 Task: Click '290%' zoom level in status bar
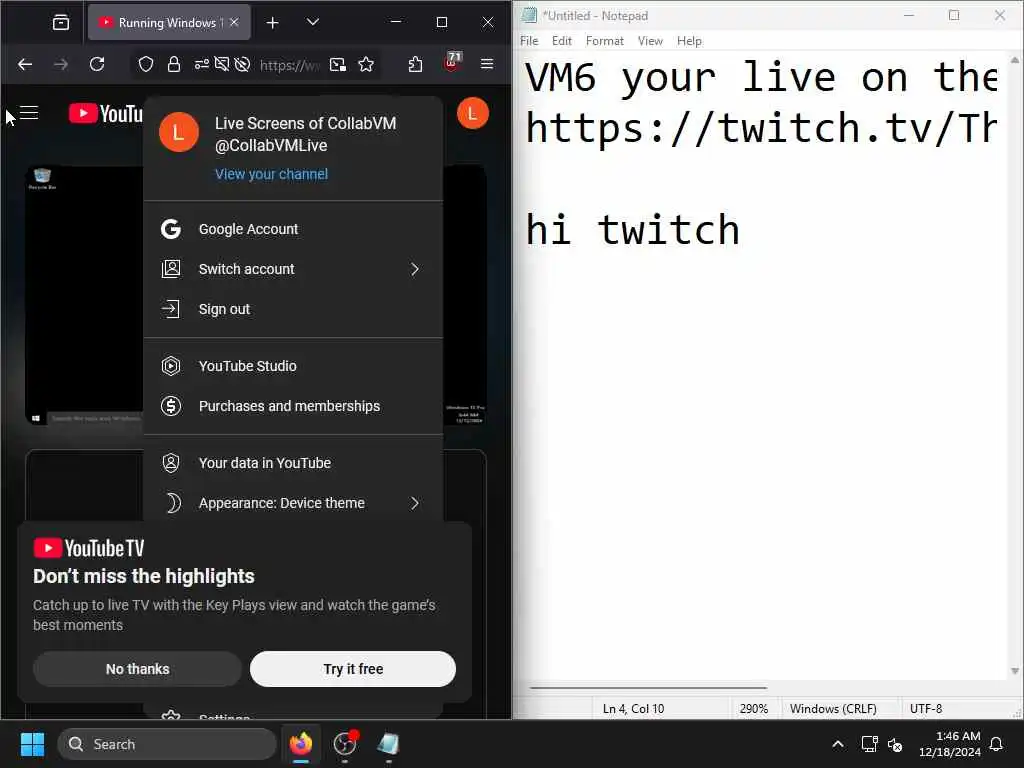point(754,709)
